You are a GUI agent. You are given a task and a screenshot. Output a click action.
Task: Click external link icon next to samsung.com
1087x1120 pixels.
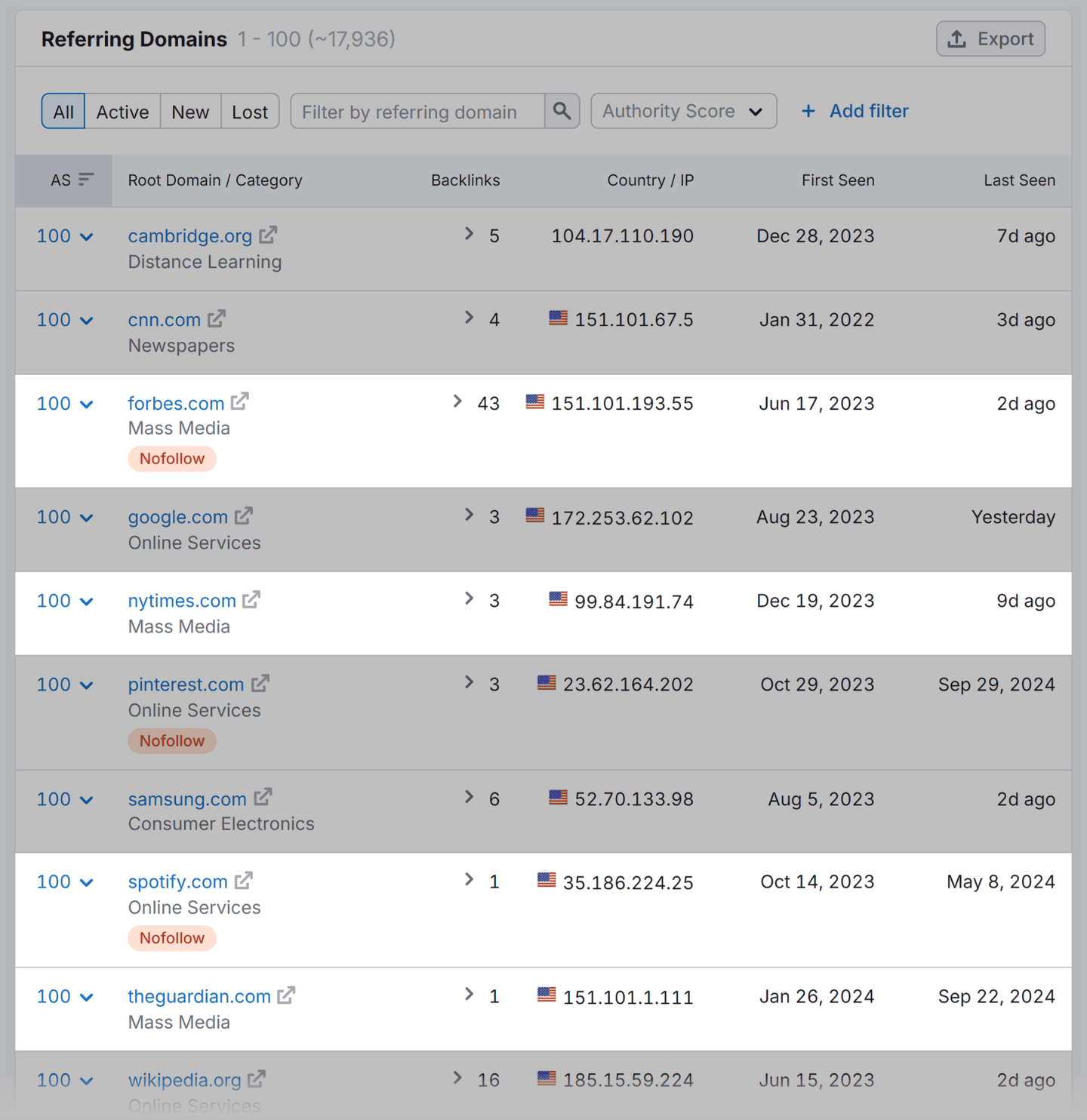(263, 798)
